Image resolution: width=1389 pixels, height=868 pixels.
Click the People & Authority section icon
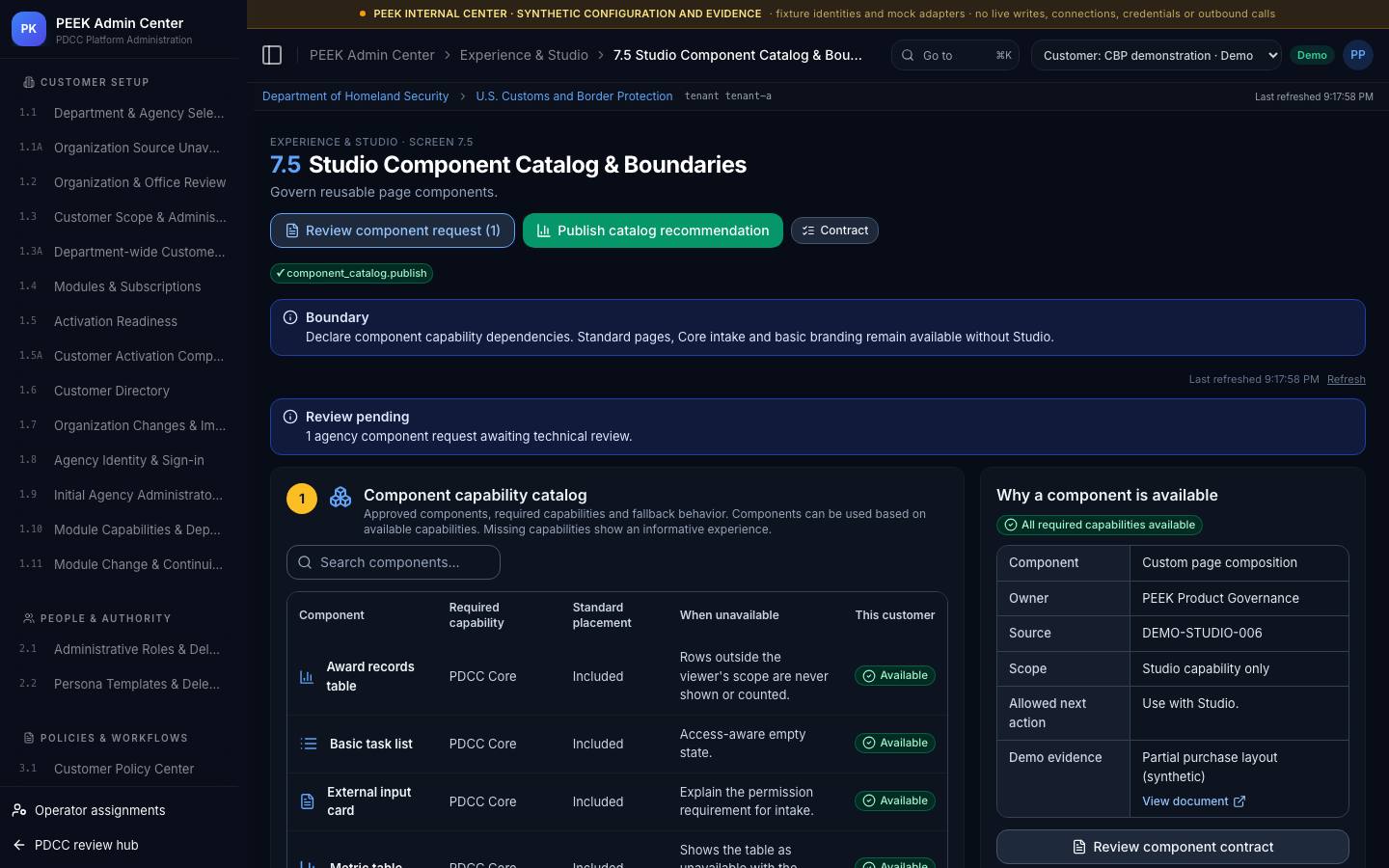(x=29, y=618)
